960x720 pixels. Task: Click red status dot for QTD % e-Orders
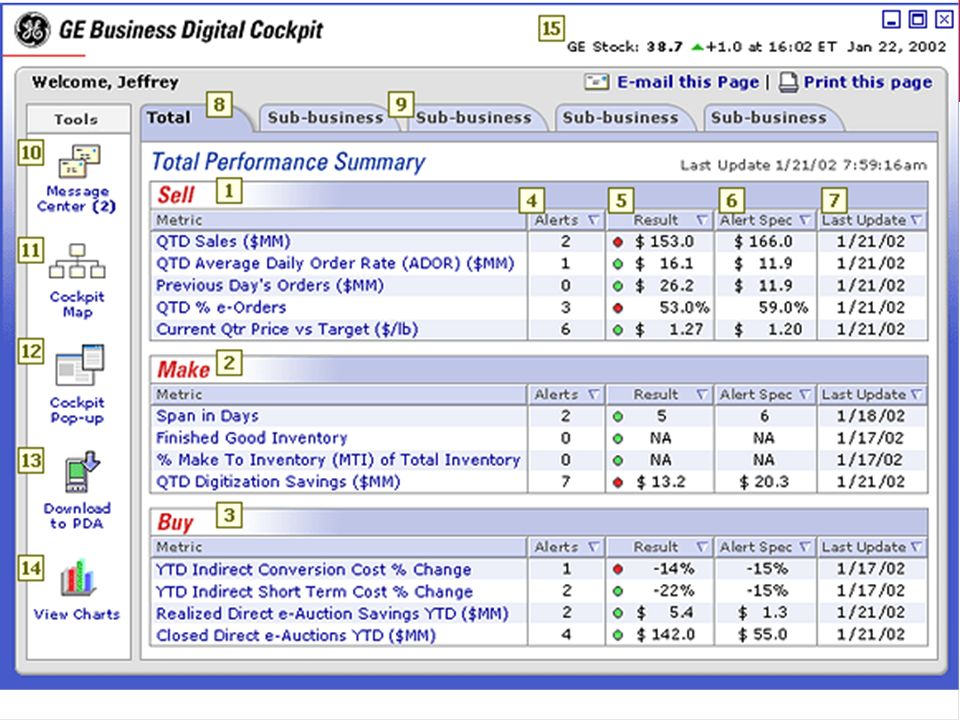click(618, 308)
